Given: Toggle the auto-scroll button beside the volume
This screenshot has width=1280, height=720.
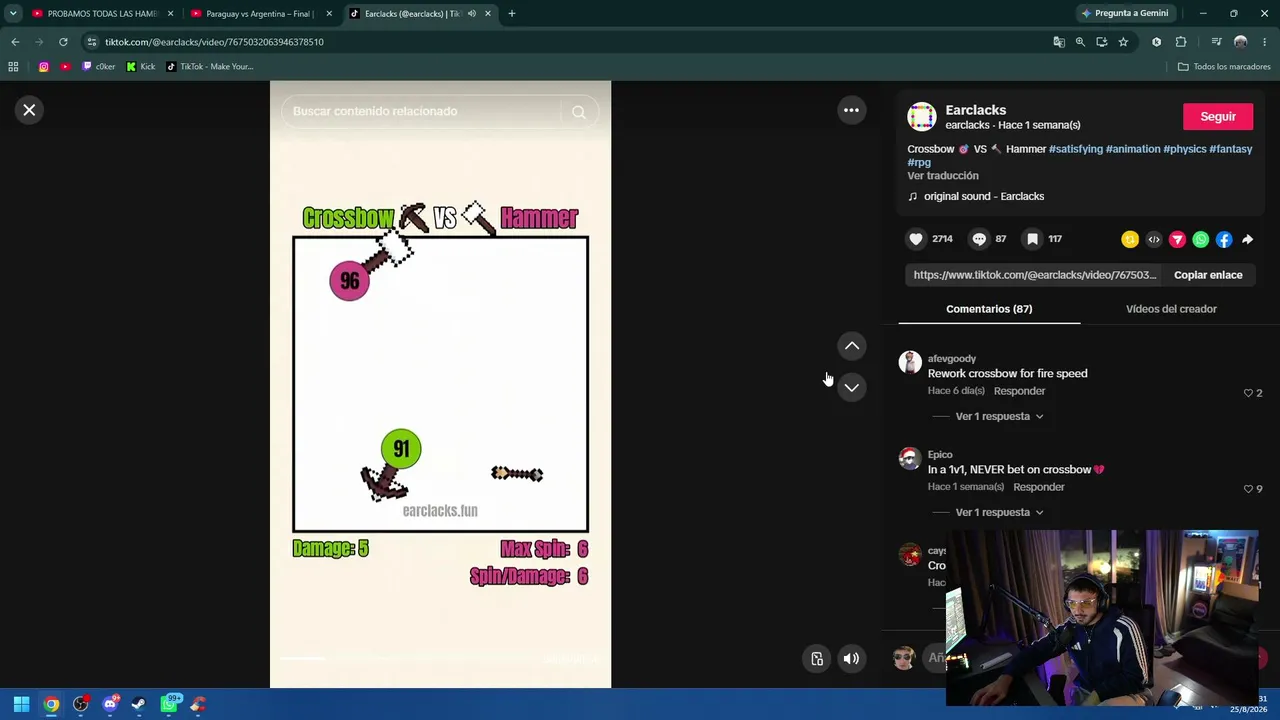Looking at the screenshot, I should (x=817, y=658).
